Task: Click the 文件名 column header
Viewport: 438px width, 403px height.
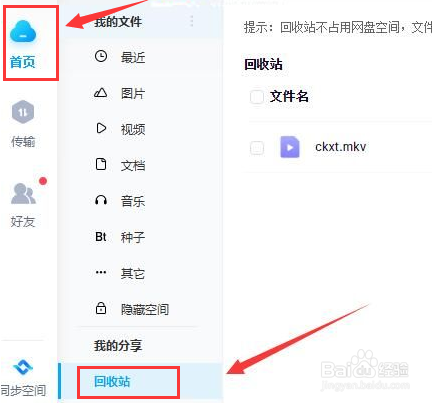Action: tap(289, 96)
